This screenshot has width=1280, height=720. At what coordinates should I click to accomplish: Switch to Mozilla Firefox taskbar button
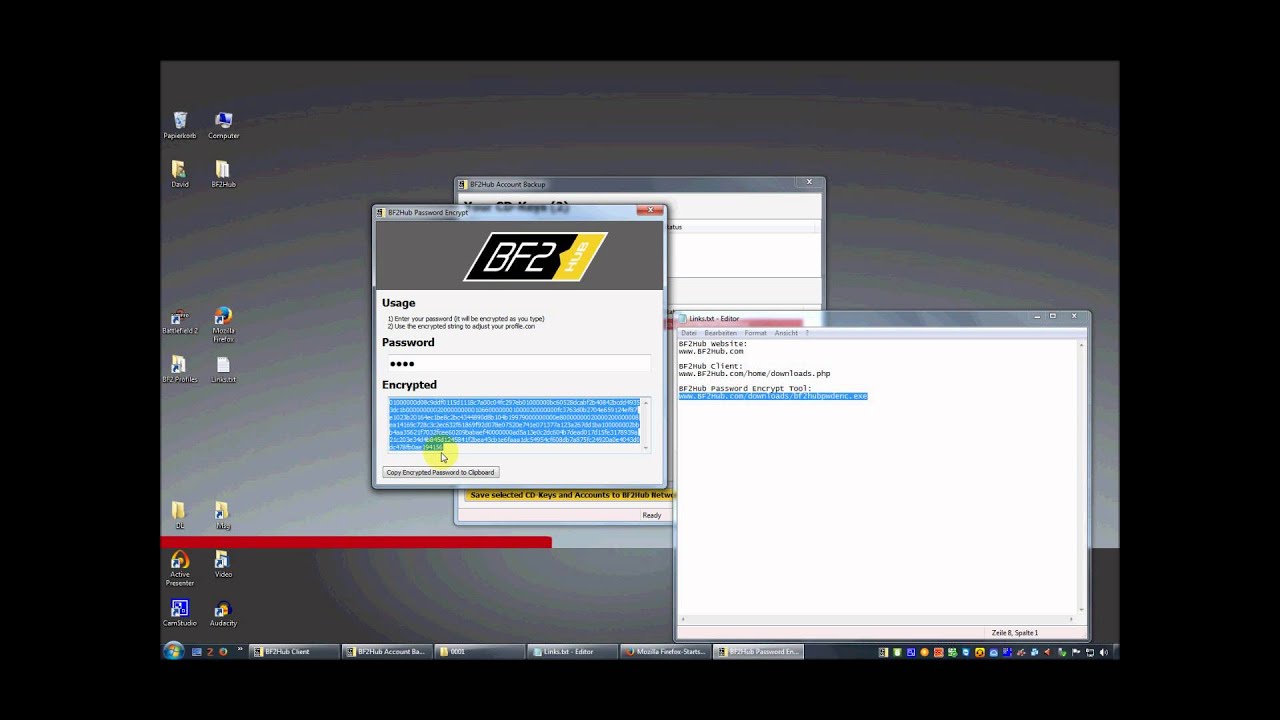tap(664, 651)
